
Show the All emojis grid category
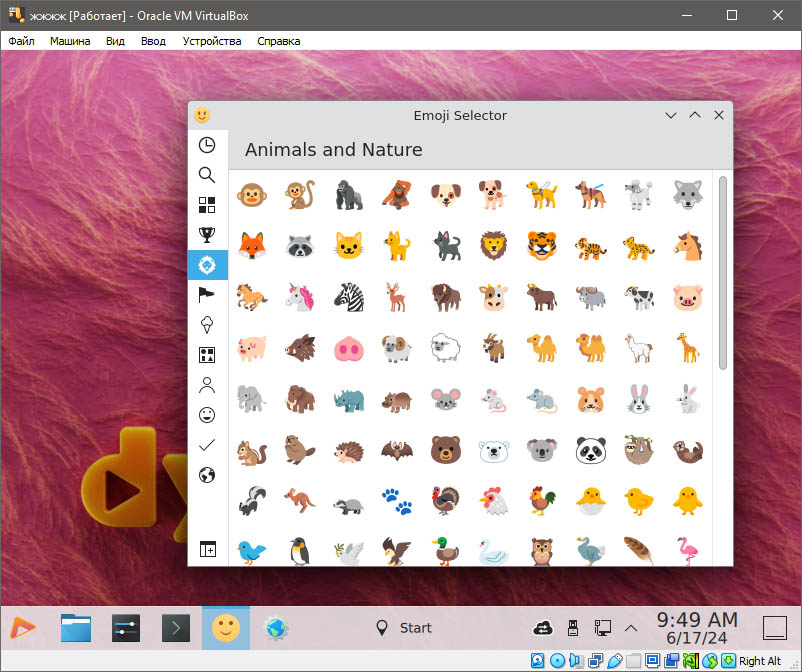tap(207, 205)
